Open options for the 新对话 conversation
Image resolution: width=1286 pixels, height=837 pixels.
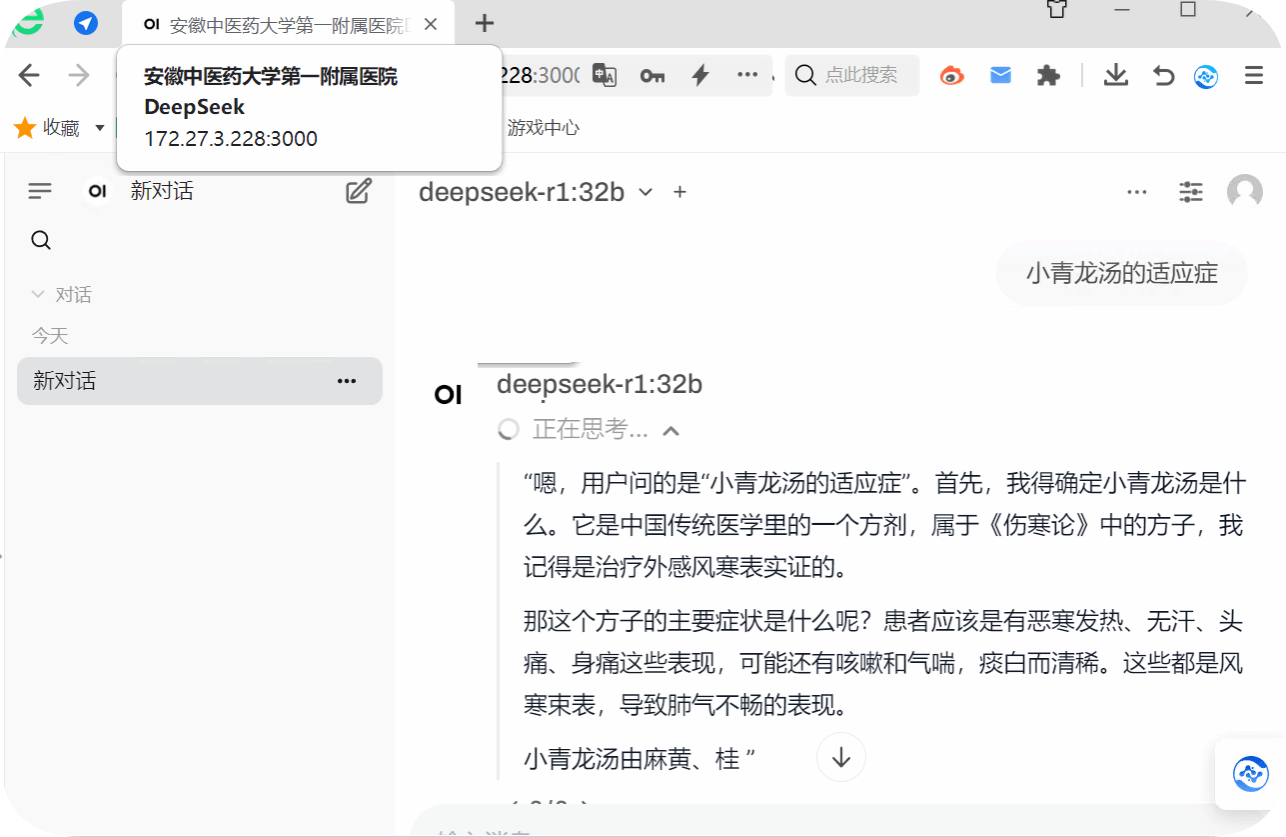[346, 381]
